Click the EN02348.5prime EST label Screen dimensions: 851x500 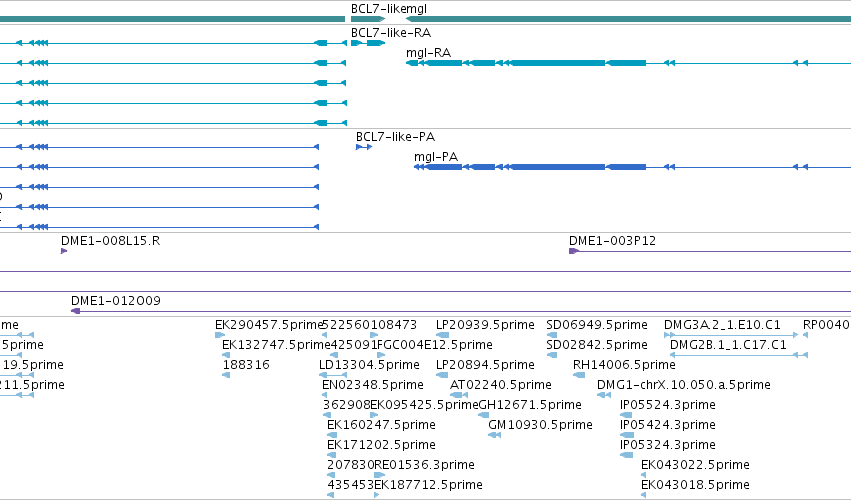pos(373,385)
